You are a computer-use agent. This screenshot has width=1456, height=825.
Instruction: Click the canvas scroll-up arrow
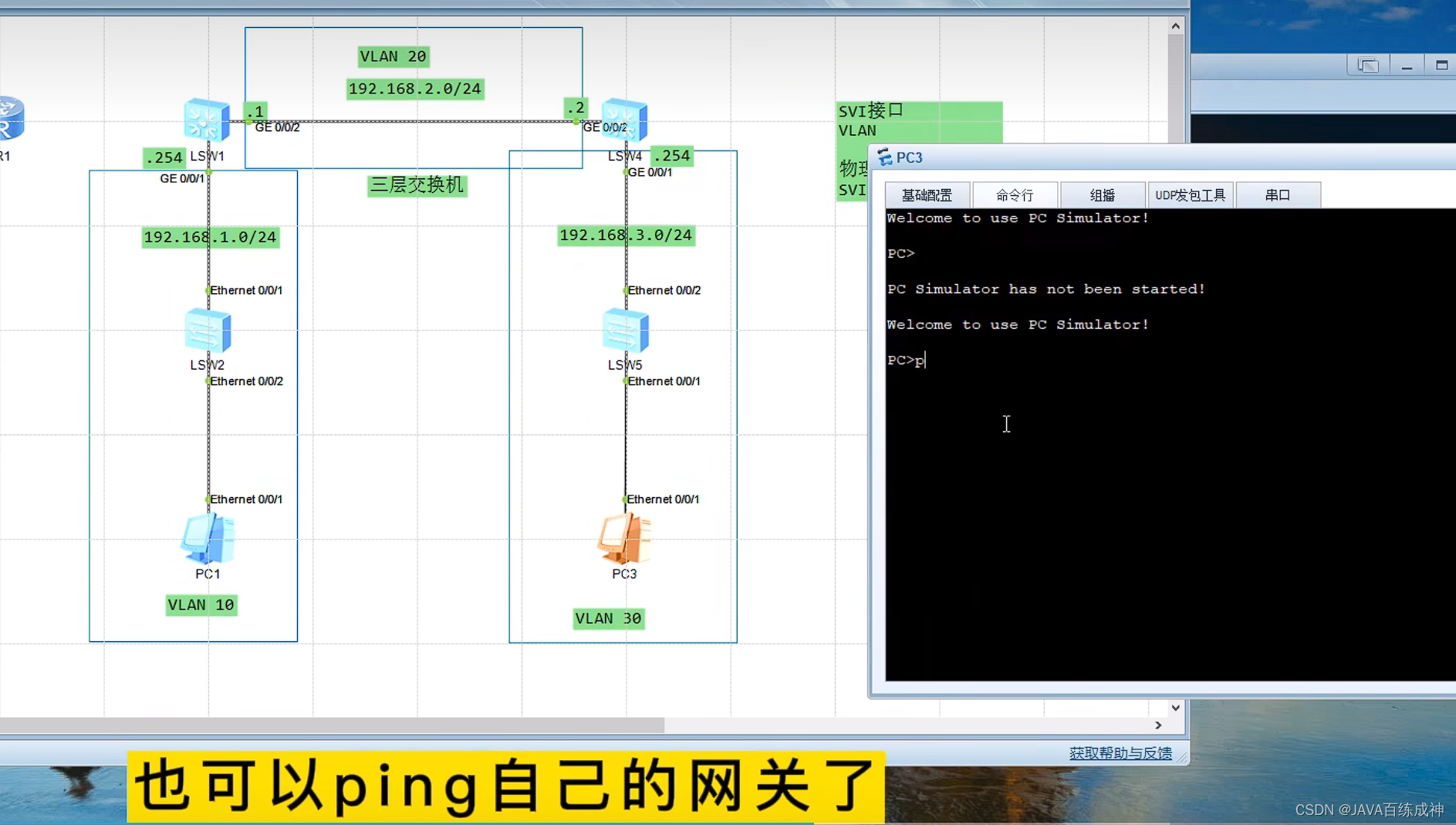coord(1175,26)
